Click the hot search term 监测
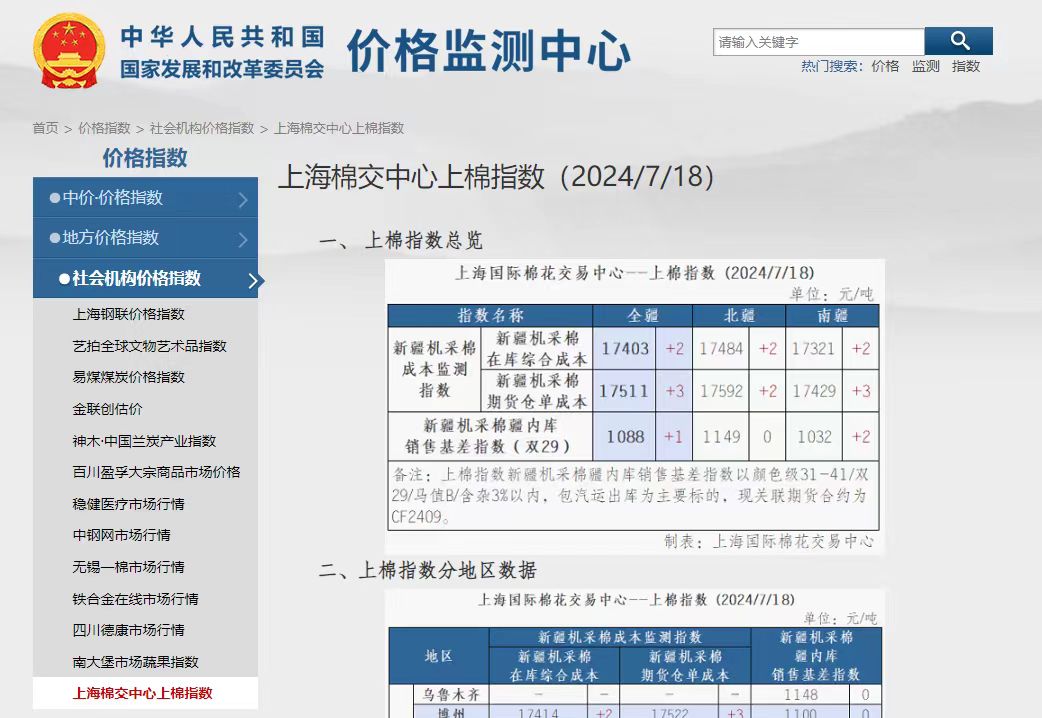Viewport: 1042px width, 718px height. [925, 66]
